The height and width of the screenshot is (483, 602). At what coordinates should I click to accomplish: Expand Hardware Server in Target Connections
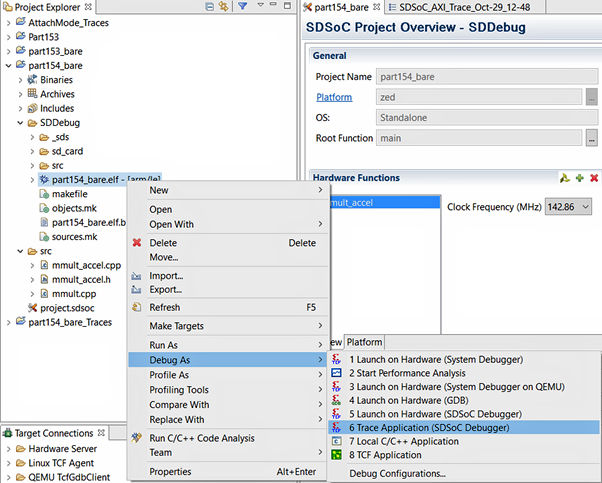click(x=8, y=449)
